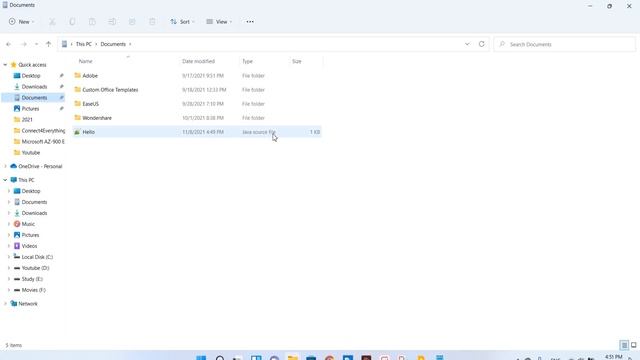The height and width of the screenshot is (360, 640).
Task: Expand the OneDrive - Personal node
Action: [x=5, y=167]
